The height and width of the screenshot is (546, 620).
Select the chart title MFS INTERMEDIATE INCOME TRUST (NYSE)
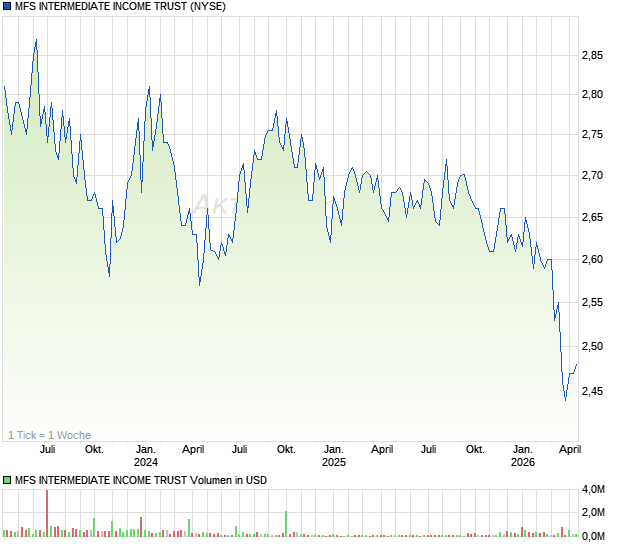pos(120,6)
